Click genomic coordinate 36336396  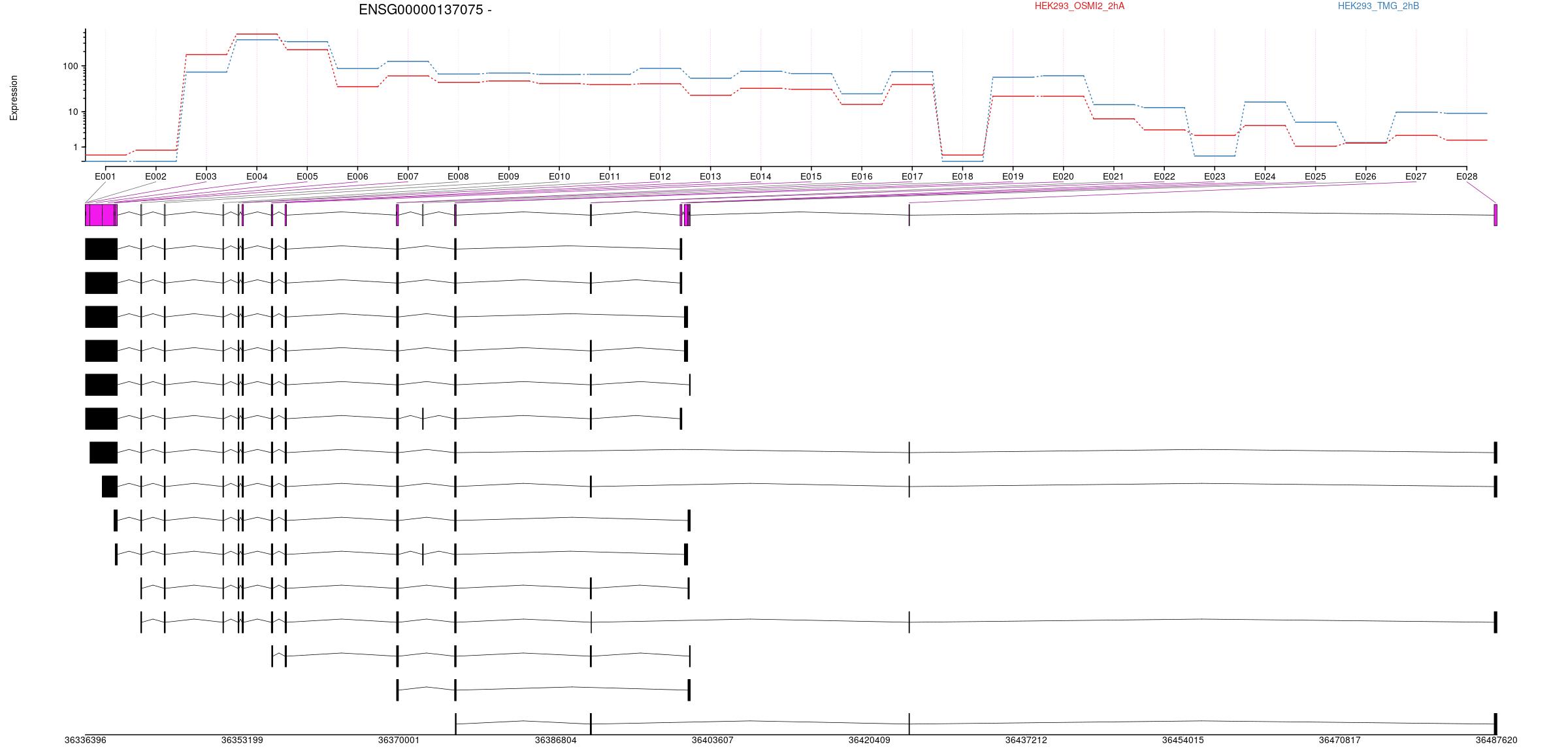click(x=86, y=740)
